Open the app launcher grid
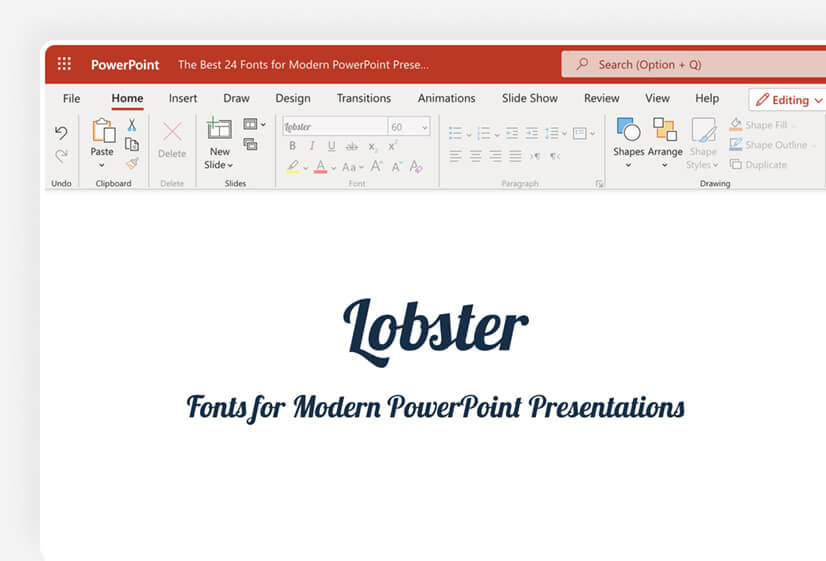The image size is (826, 561). [64, 64]
